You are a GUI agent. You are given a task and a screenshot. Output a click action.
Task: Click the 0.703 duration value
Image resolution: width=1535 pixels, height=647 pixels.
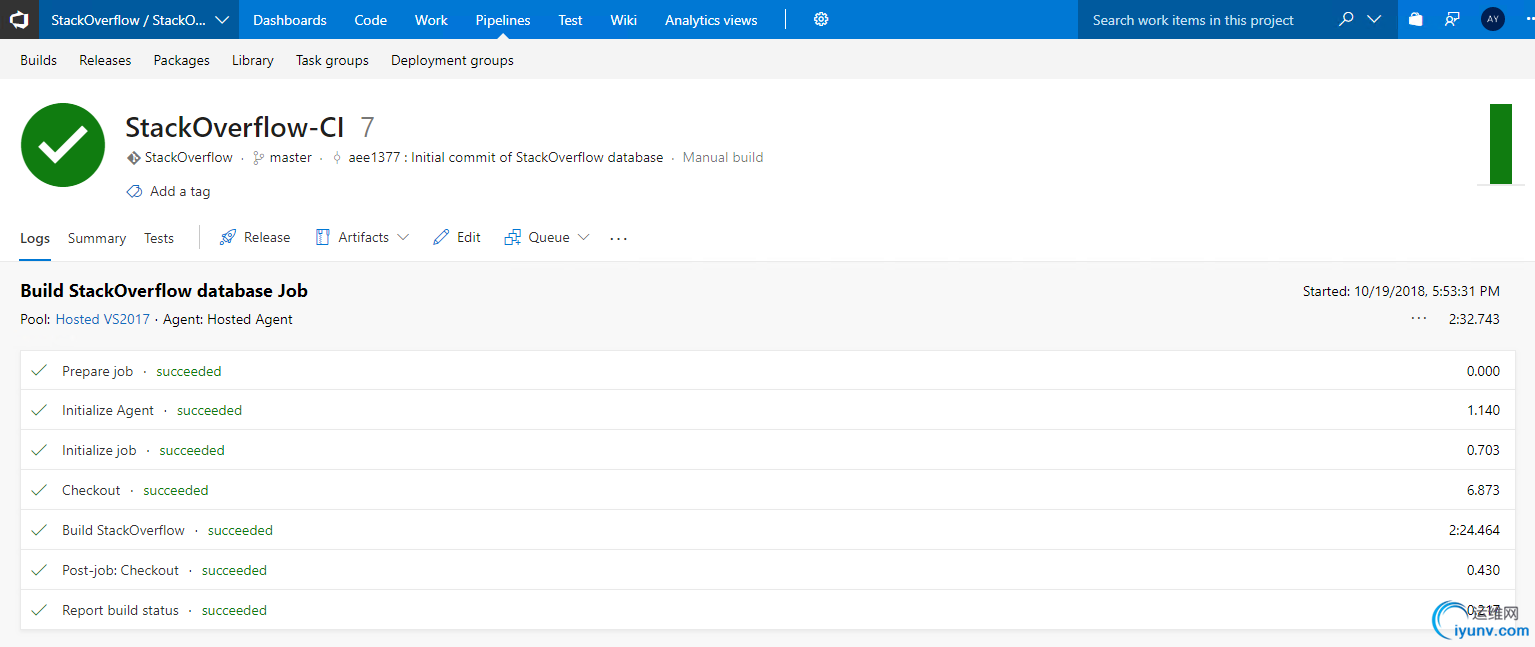(x=1483, y=451)
